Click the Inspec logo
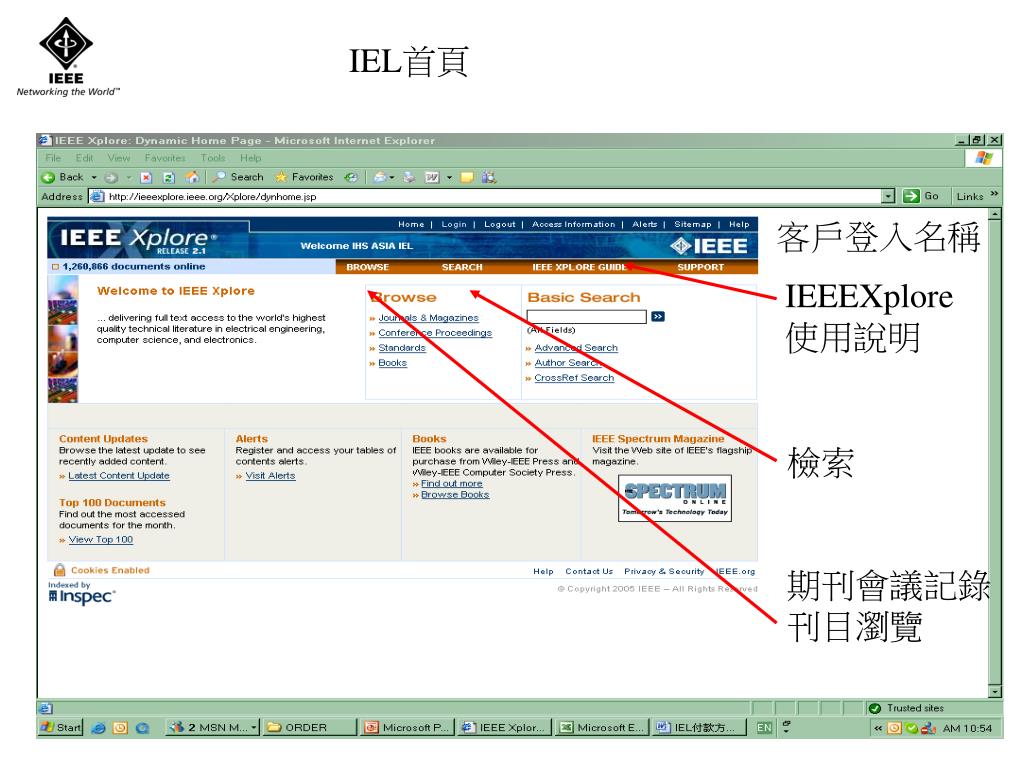Screen dimensions: 1024x768 pos(82,594)
